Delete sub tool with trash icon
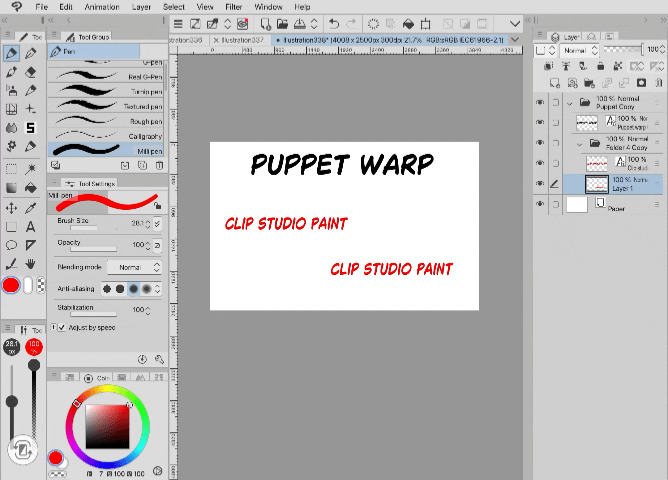This screenshot has height=480, width=668. pyautogui.click(x=159, y=165)
